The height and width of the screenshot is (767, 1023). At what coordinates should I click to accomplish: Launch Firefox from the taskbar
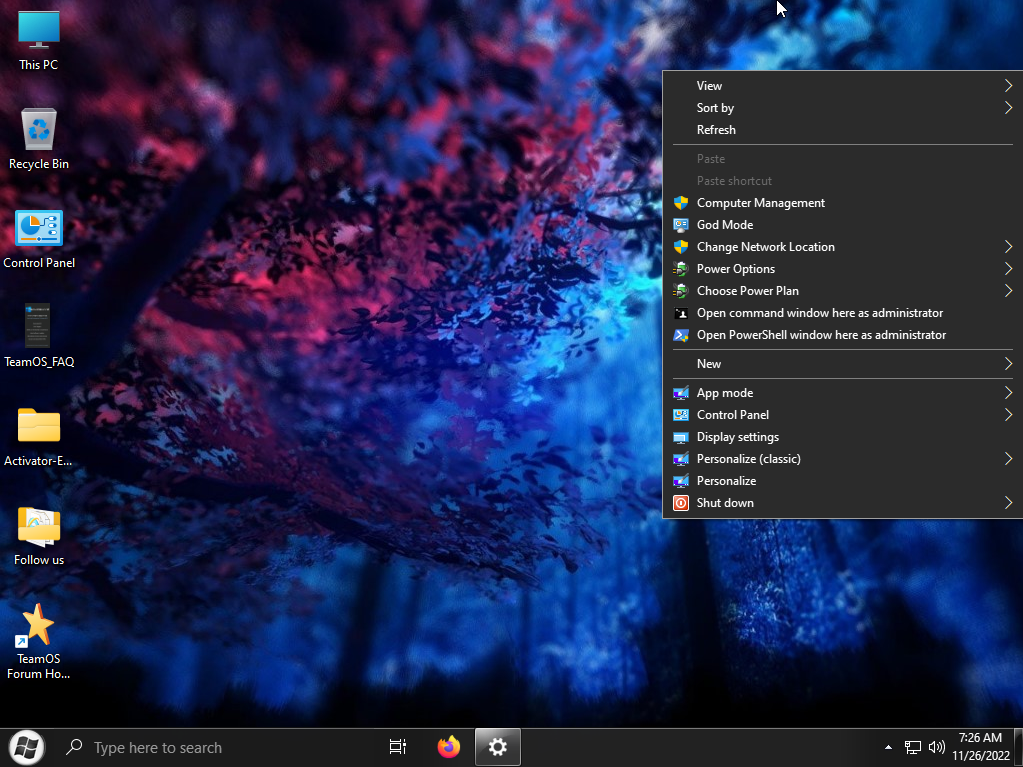coord(449,747)
